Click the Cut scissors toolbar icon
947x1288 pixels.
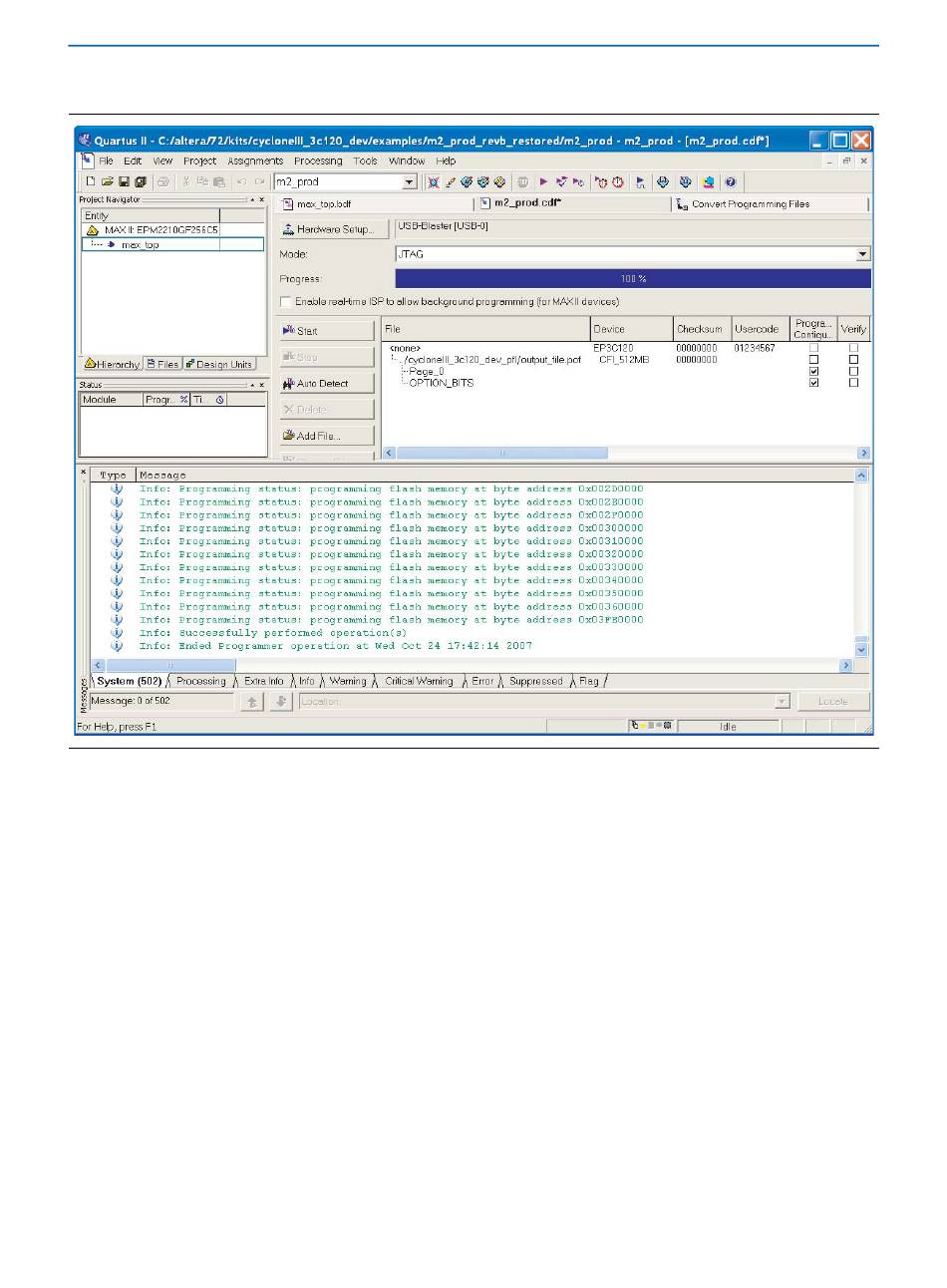[185, 181]
